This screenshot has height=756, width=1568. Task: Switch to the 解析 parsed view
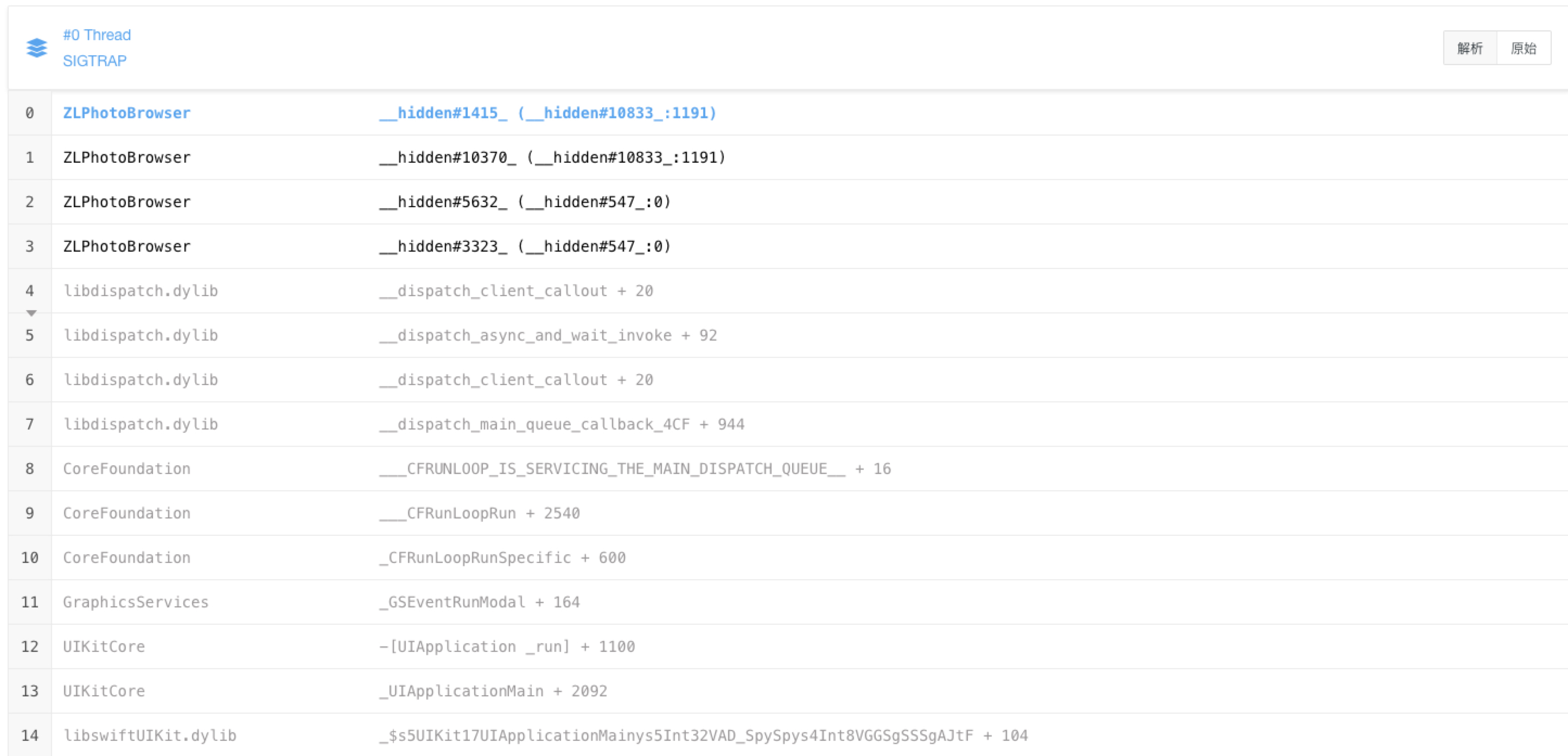click(x=1469, y=48)
